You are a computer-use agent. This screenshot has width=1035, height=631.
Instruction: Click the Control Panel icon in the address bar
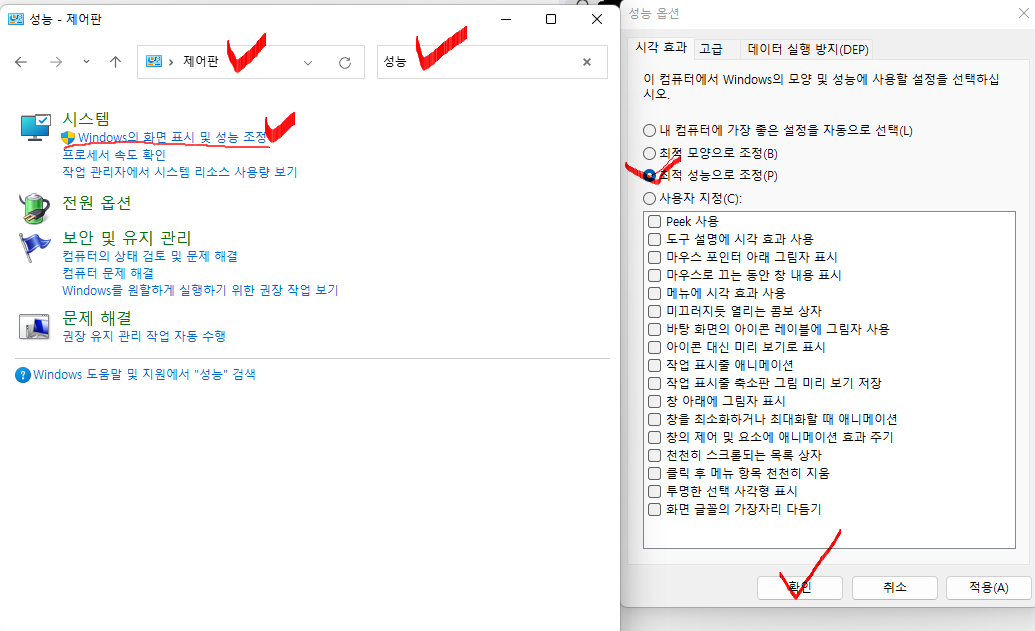(154, 61)
